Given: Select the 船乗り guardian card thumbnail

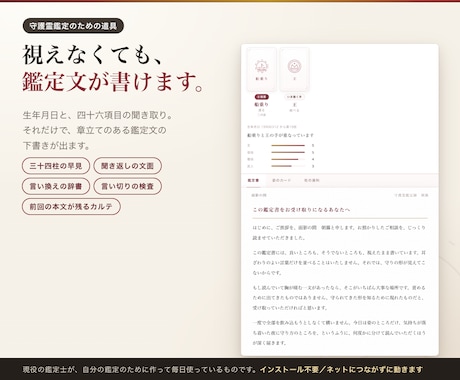Looking at the screenshot, I should [261, 69].
